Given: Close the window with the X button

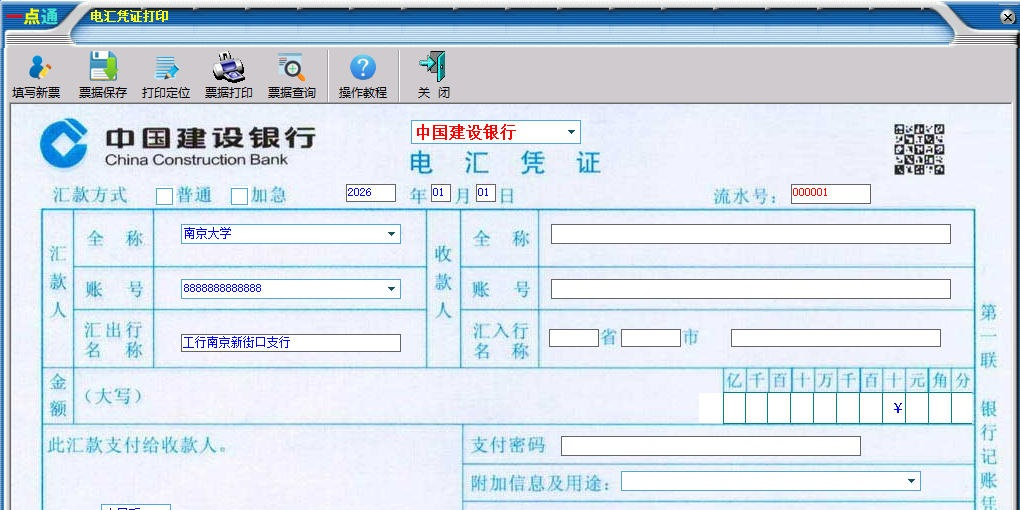Looking at the screenshot, I should tap(1007, 18).
